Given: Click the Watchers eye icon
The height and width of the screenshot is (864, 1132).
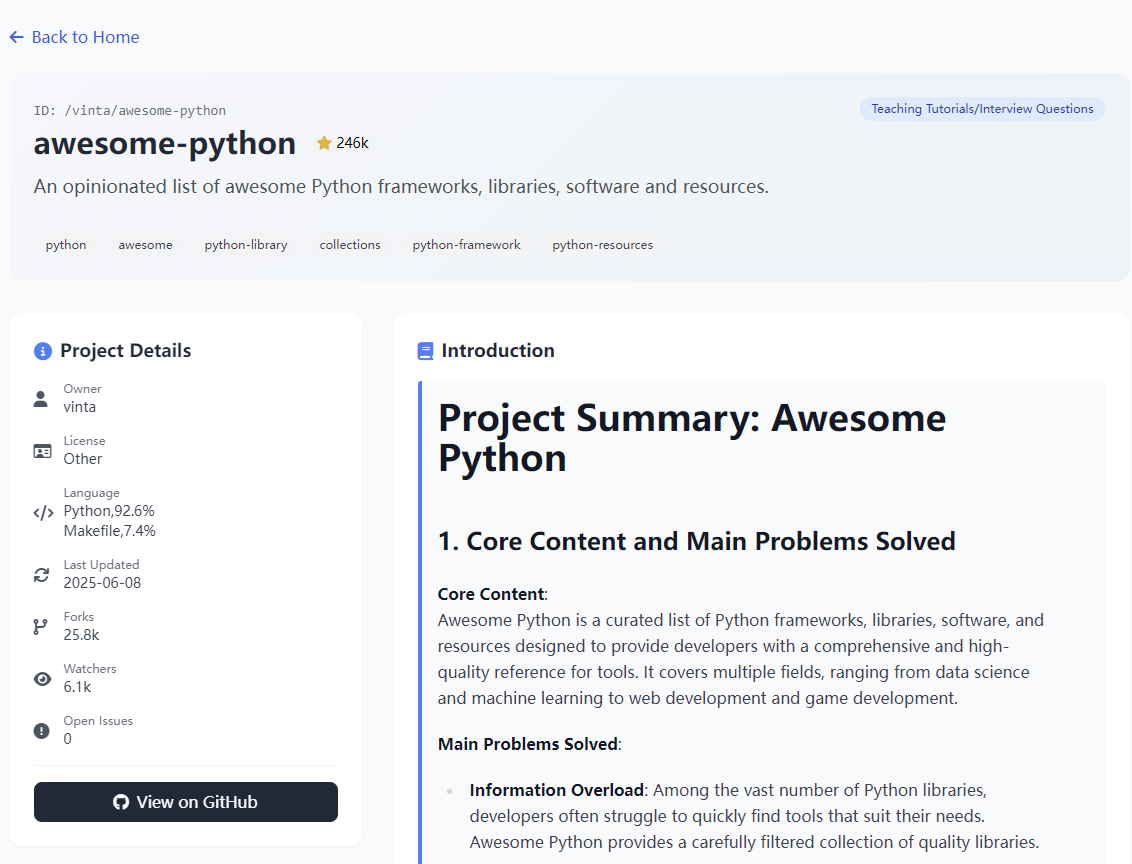Looking at the screenshot, I should click(x=43, y=679).
